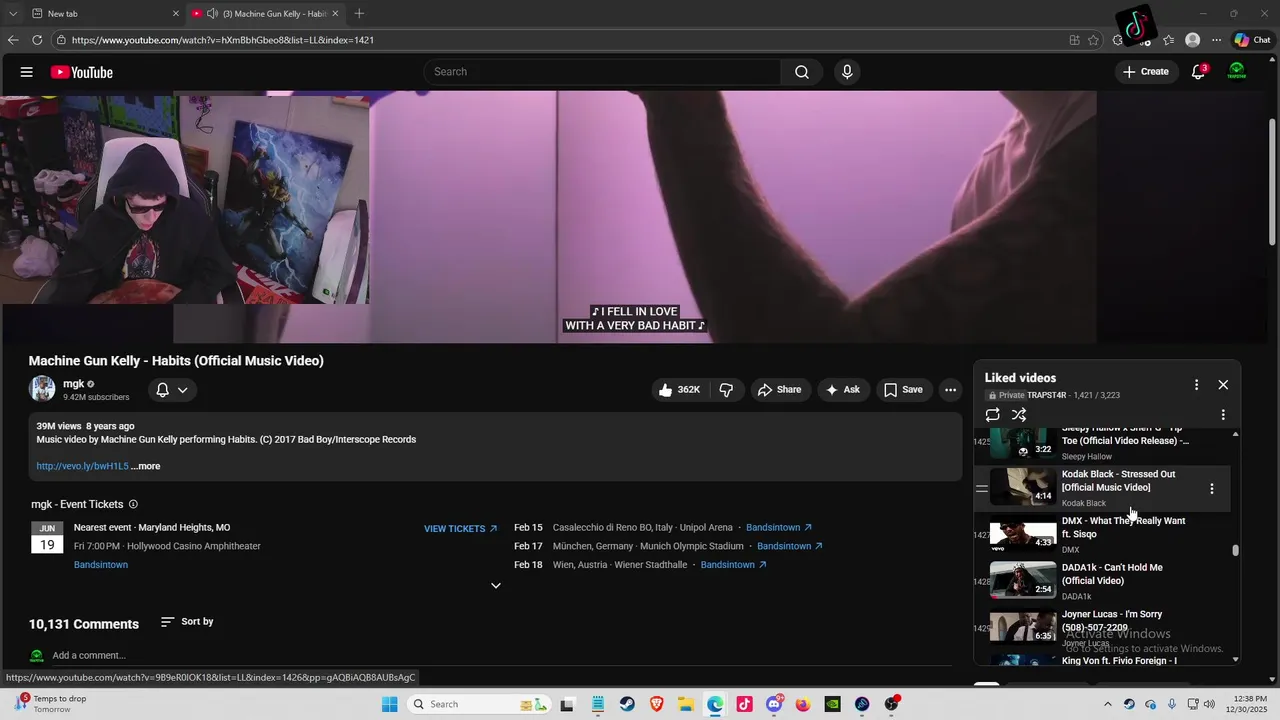Close the Liked videos playlist panel
The width and height of the screenshot is (1280, 720).
pyautogui.click(x=1223, y=385)
